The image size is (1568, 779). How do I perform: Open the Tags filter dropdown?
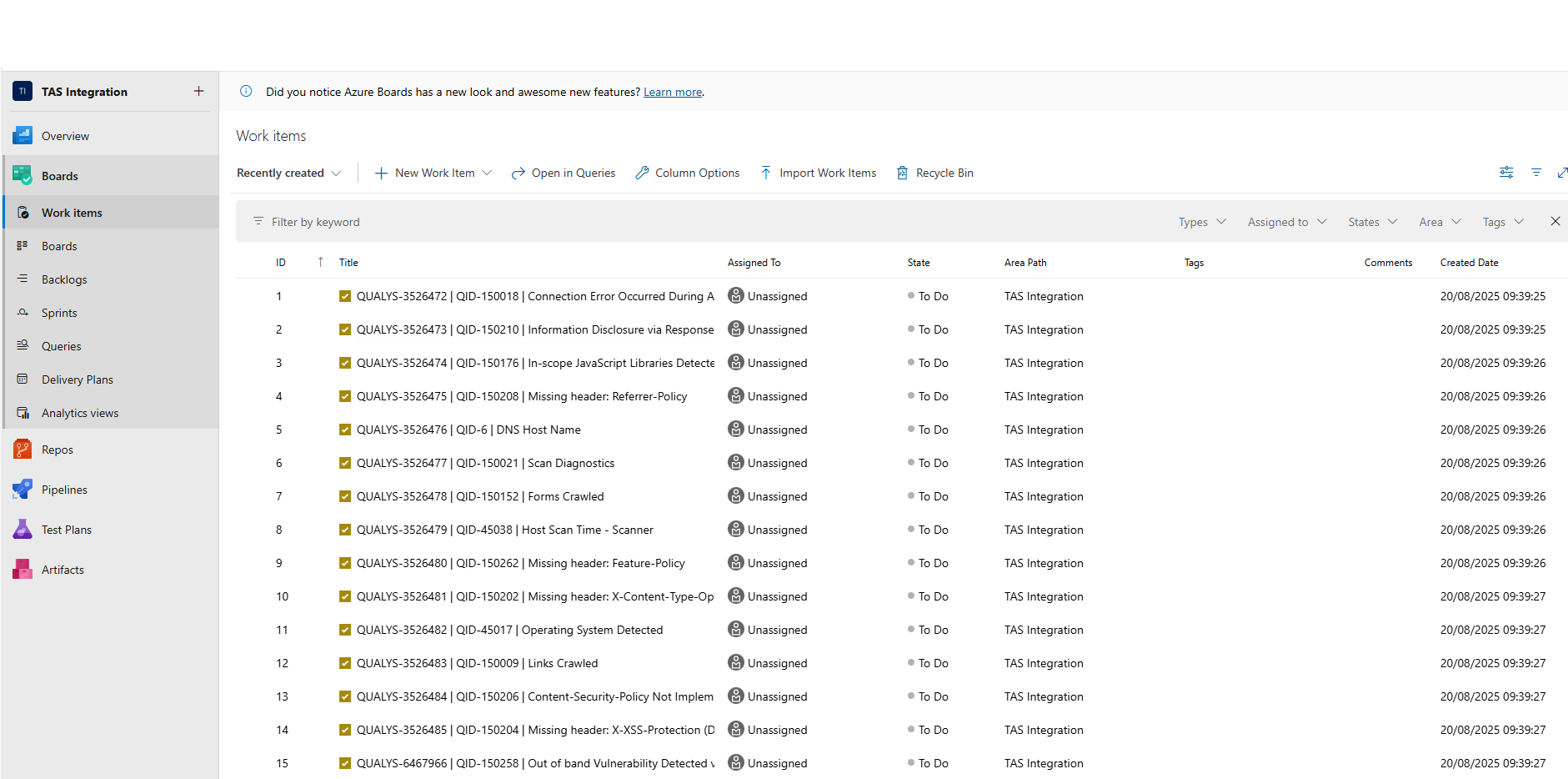pos(1503,222)
